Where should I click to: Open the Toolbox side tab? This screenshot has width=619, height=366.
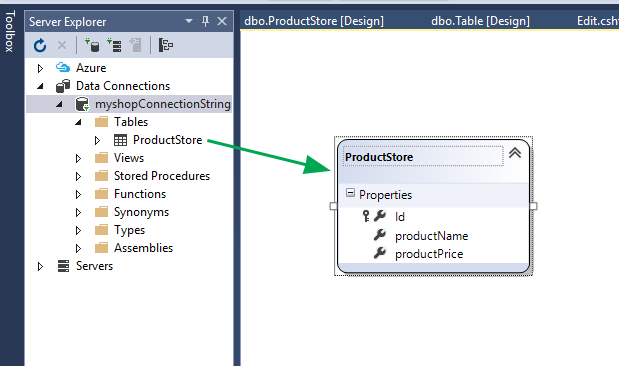(9, 32)
